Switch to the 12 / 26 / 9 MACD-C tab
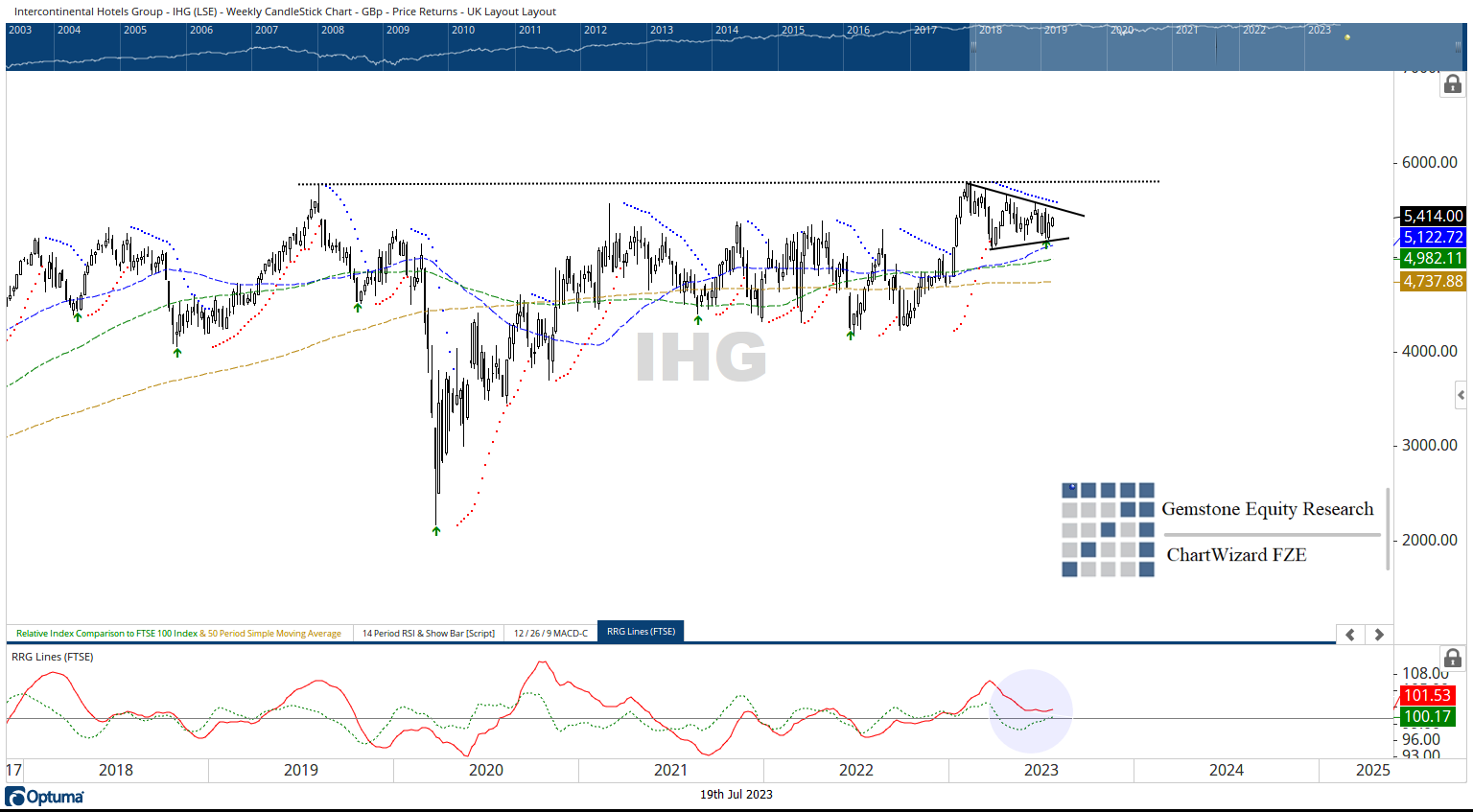The height and width of the screenshot is (812, 1473). [x=550, y=633]
